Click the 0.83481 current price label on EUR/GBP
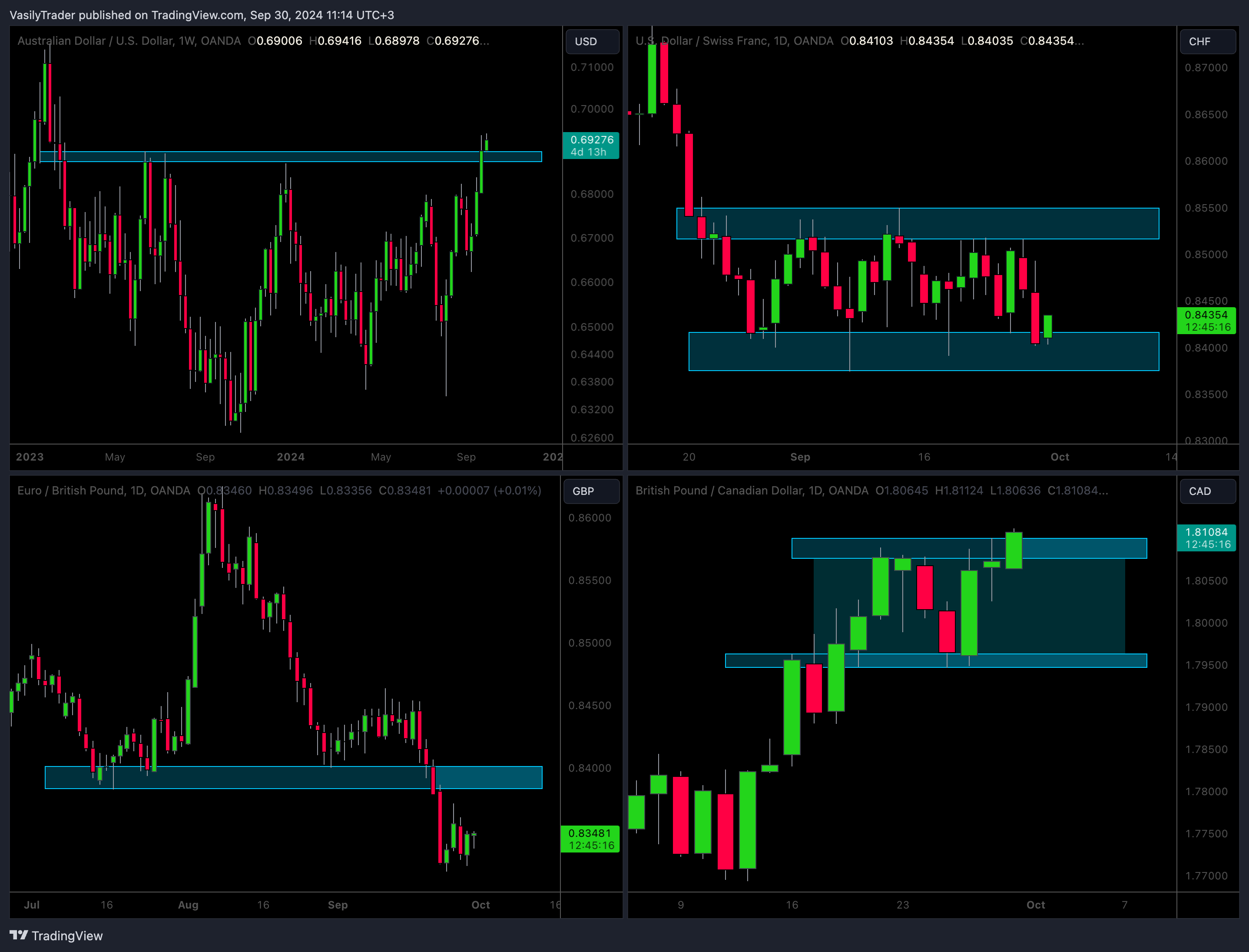The width and height of the screenshot is (1249, 952). (x=590, y=839)
